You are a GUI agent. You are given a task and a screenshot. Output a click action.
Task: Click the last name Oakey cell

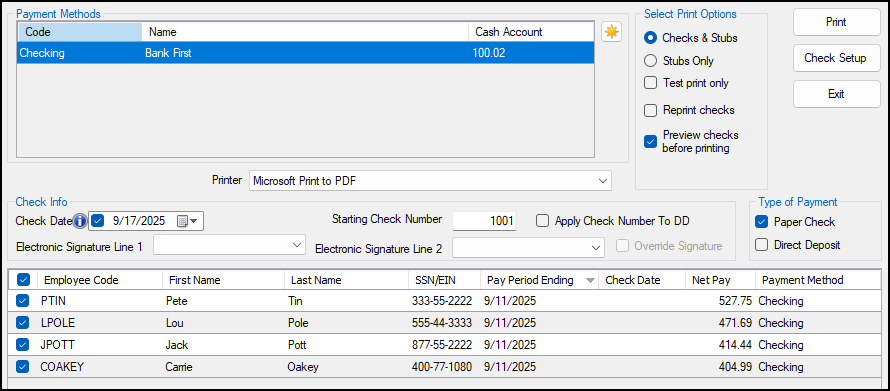pos(303,367)
